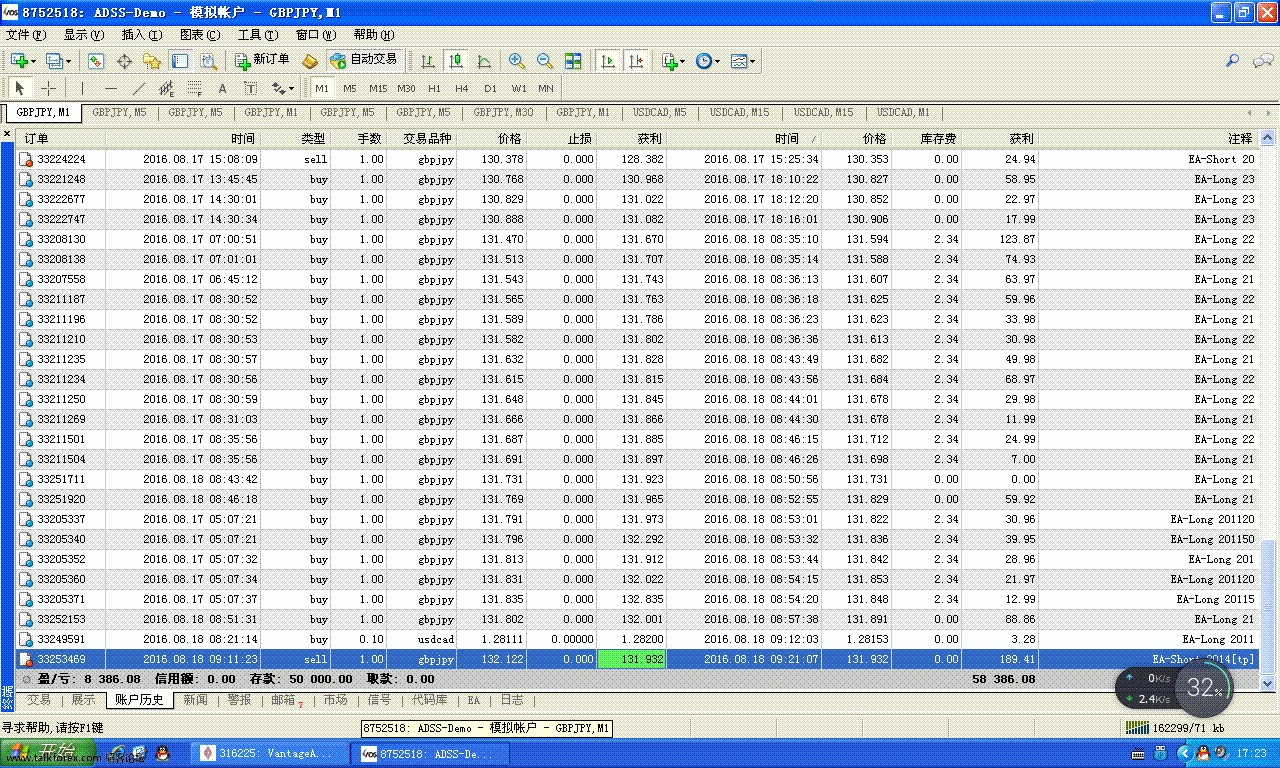
Task: Select the vertical line drawing tool
Action: (x=83, y=88)
